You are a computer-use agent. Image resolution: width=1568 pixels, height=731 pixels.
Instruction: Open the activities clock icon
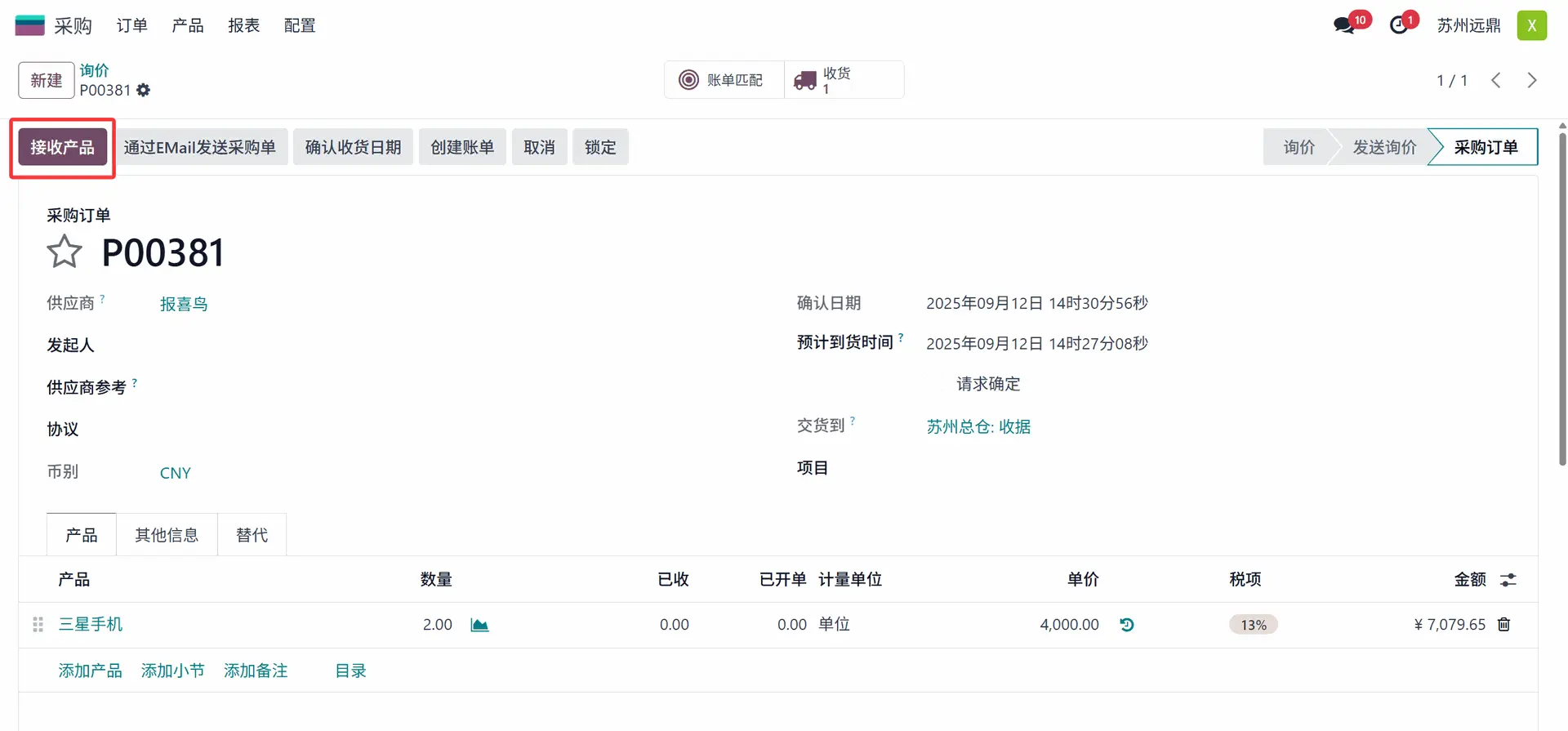point(1399,25)
